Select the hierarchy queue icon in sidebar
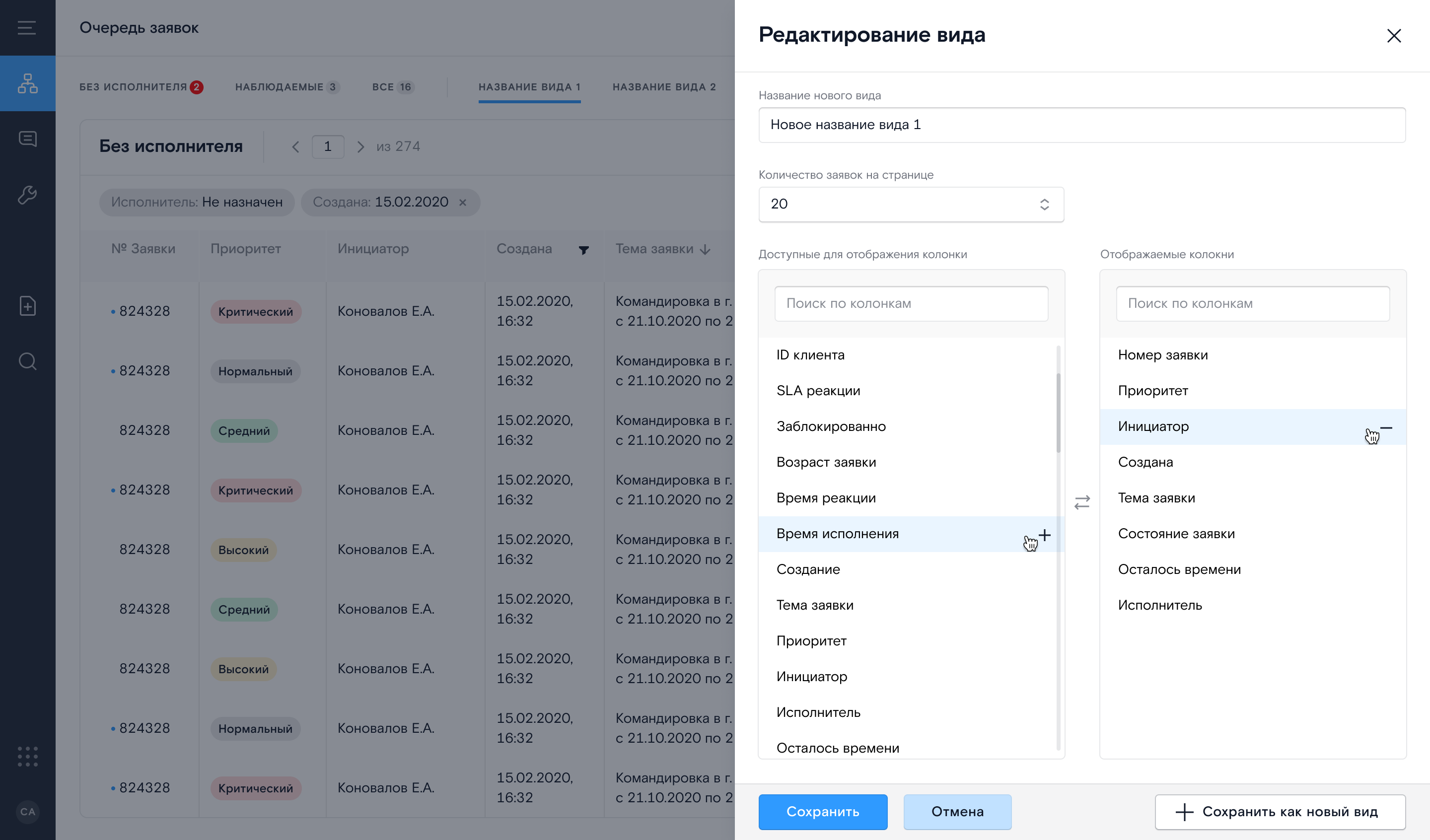Image resolution: width=1430 pixels, height=840 pixels. click(27, 83)
